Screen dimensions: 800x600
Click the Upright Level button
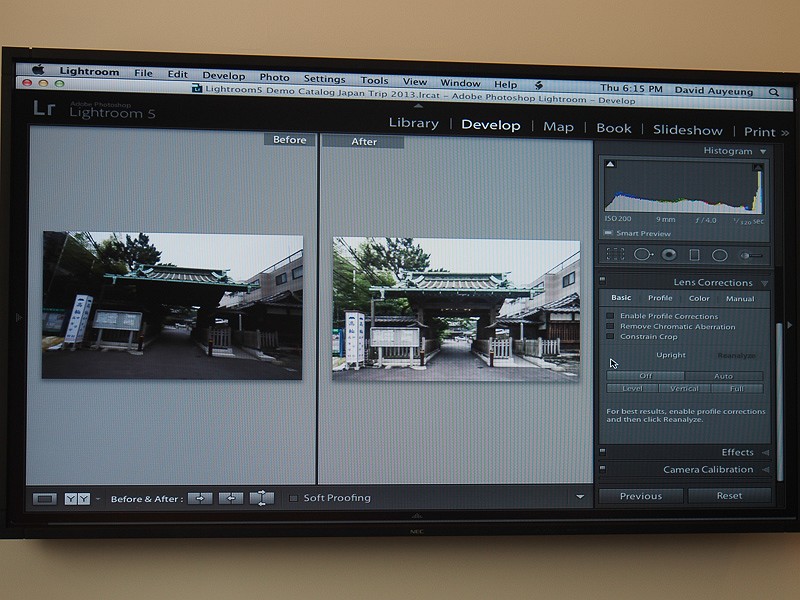(632, 388)
